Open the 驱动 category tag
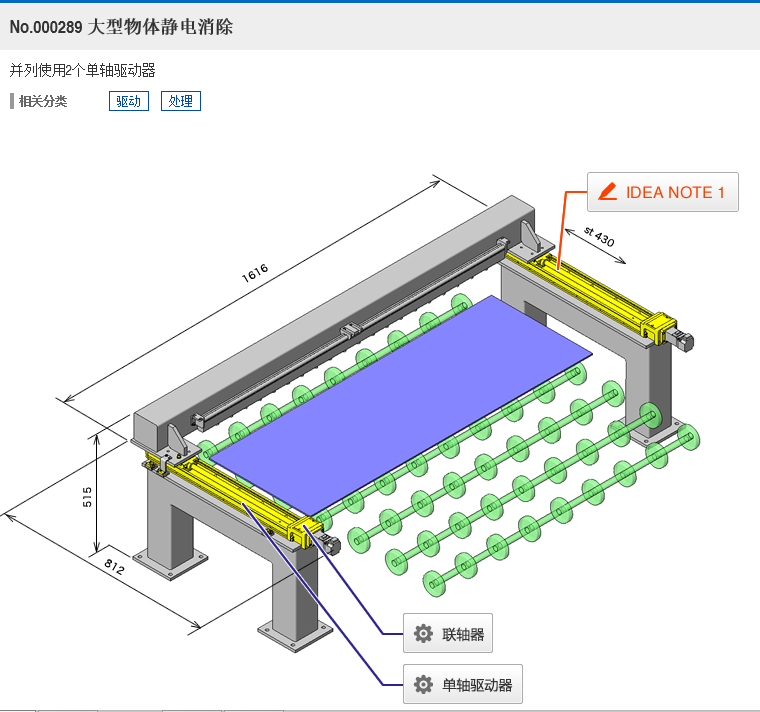 (x=128, y=101)
